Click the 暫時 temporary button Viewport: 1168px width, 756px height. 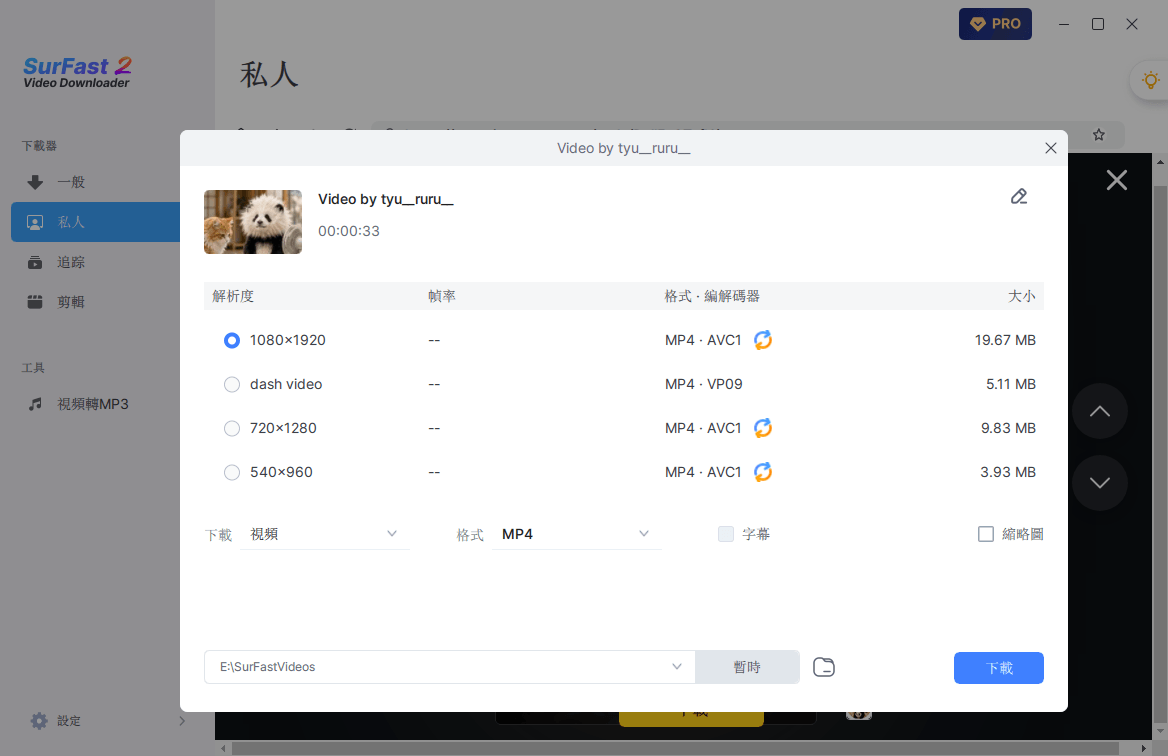pyautogui.click(x=747, y=667)
